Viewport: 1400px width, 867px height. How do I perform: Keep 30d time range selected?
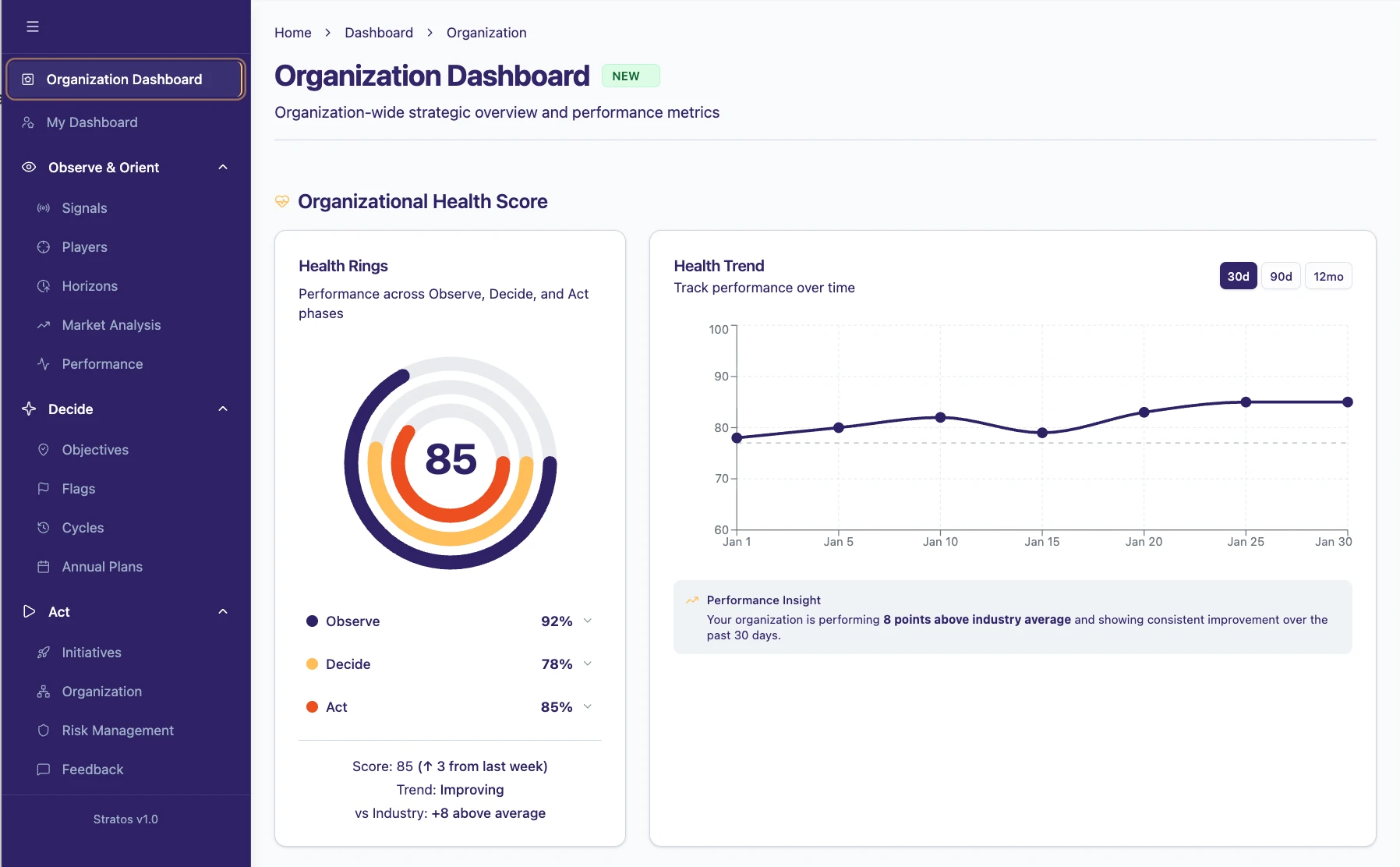pyautogui.click(x=1238, y=276)
